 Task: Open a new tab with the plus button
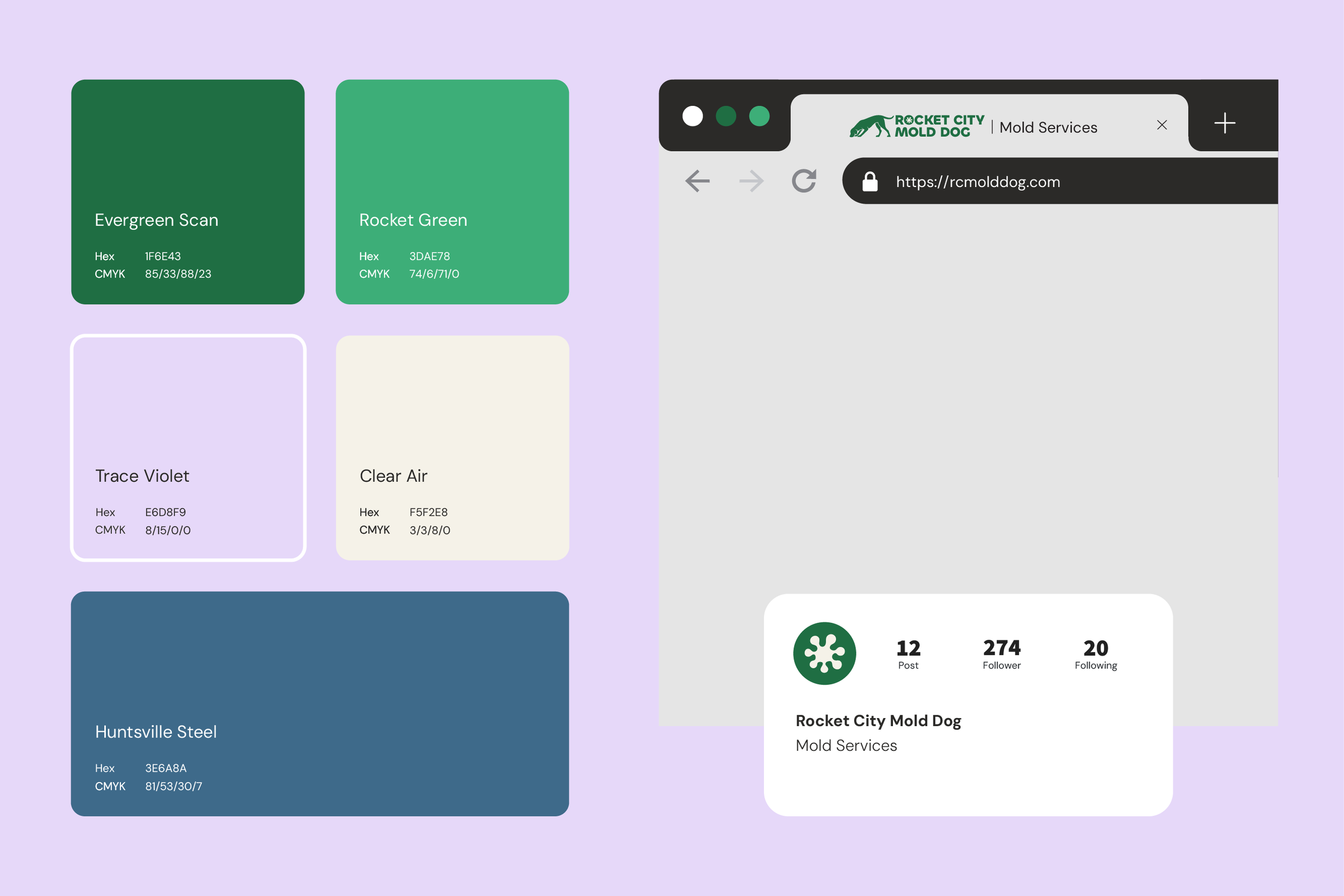[1225, 123]
